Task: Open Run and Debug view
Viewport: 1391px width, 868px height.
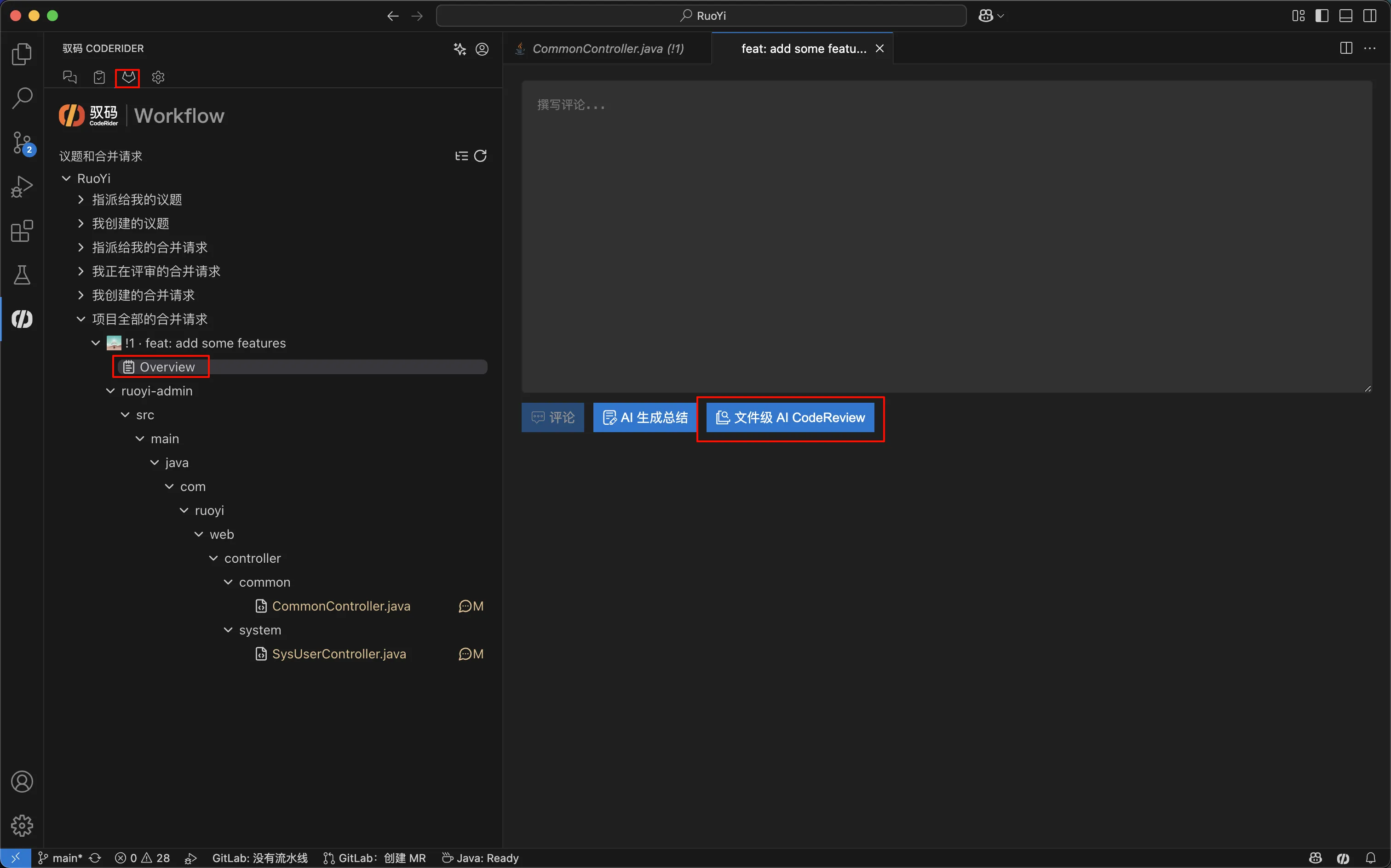Action: (x=22, y=187)
